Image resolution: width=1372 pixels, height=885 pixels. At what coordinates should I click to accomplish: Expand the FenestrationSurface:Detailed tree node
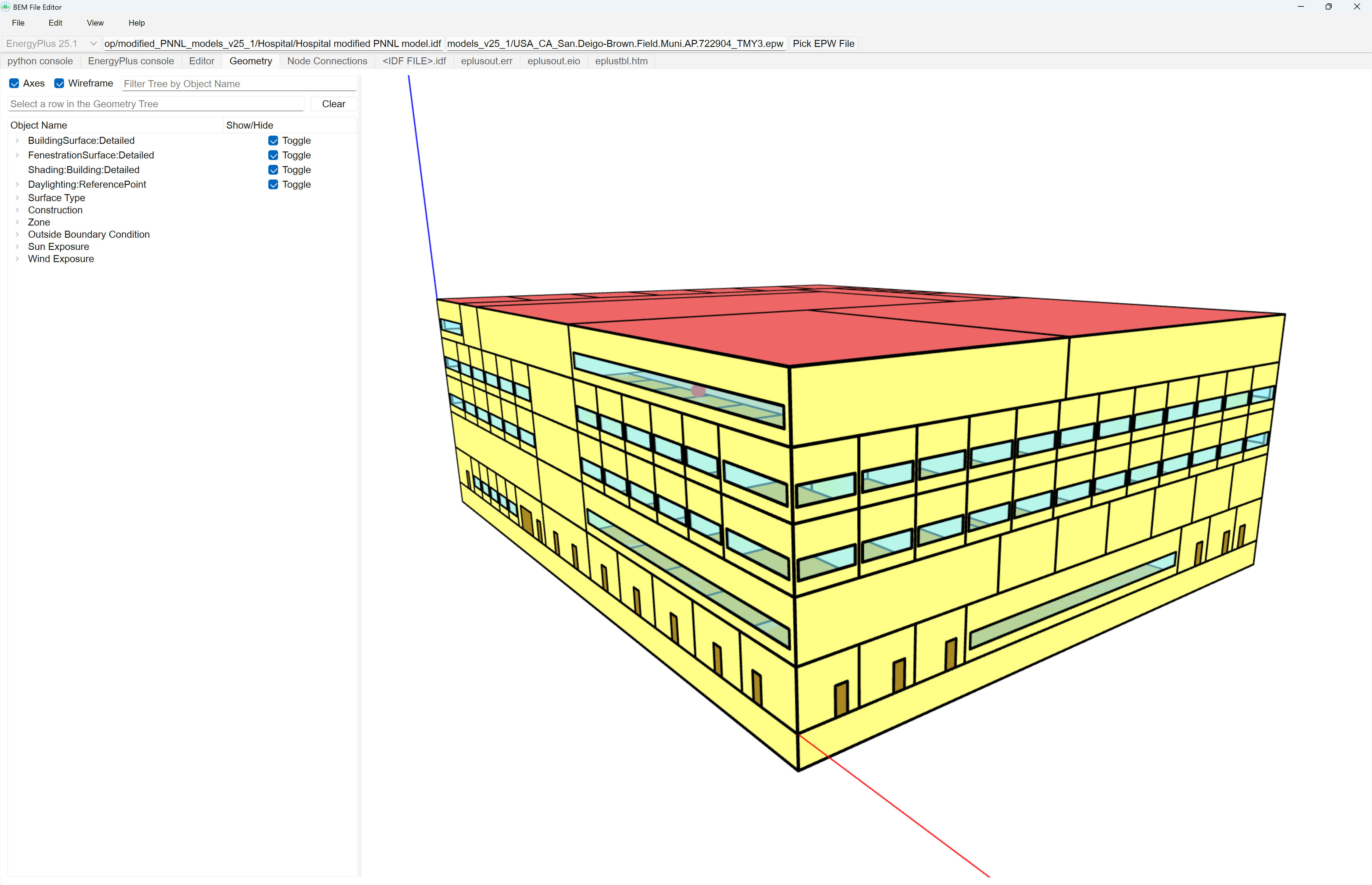click(x=17, y=155)
